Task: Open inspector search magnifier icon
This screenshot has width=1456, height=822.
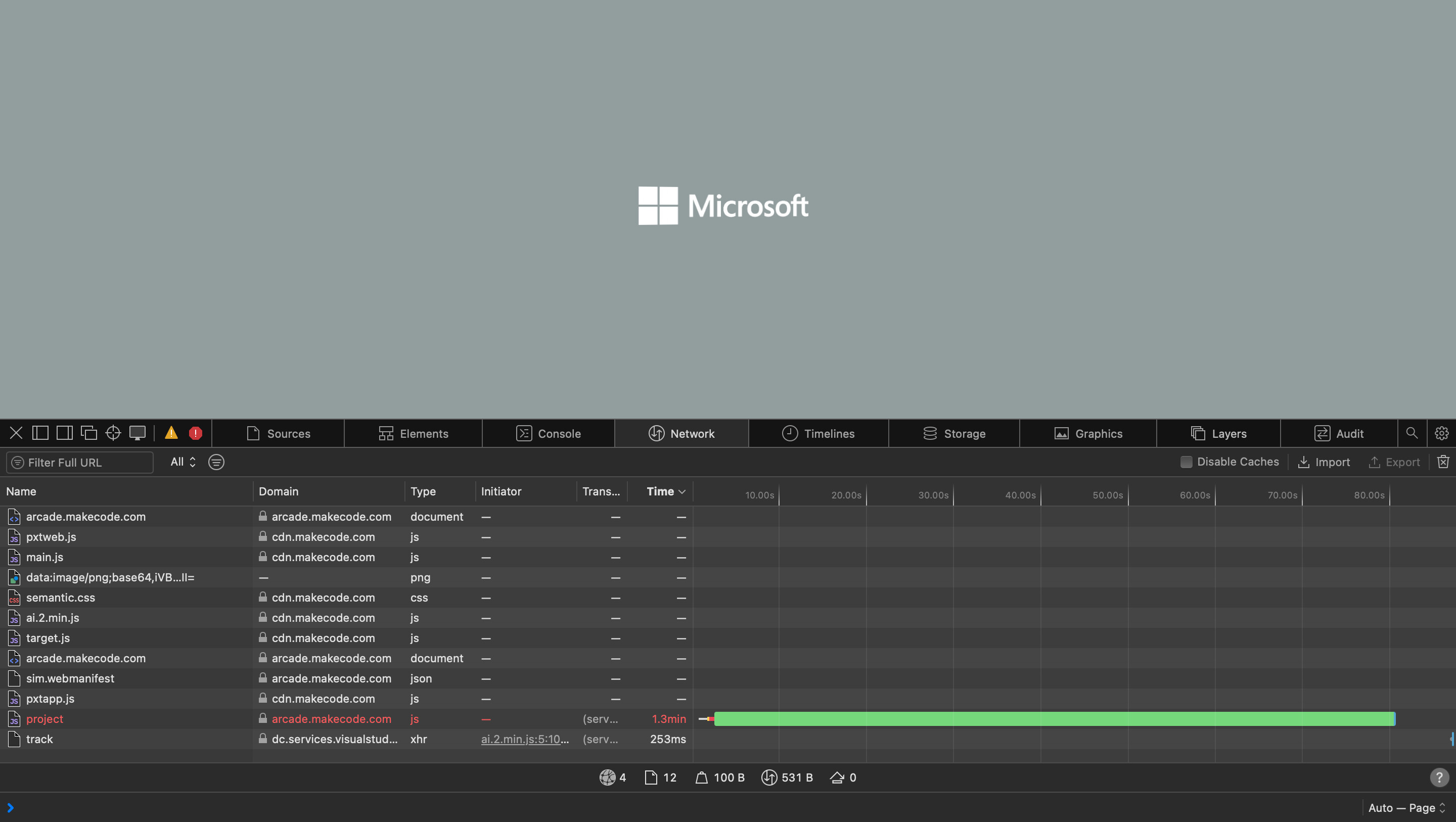Action: tap(1412, 433)
